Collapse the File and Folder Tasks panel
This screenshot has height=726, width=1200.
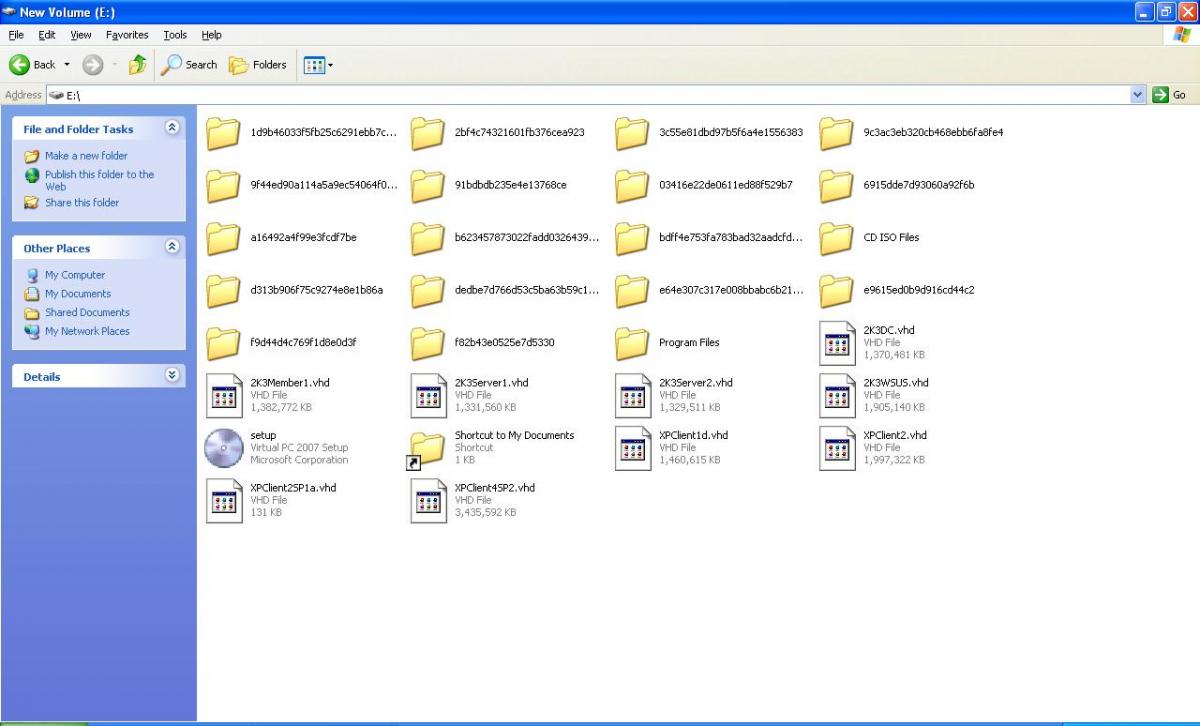pyautogui.click(x=172, y=128)
